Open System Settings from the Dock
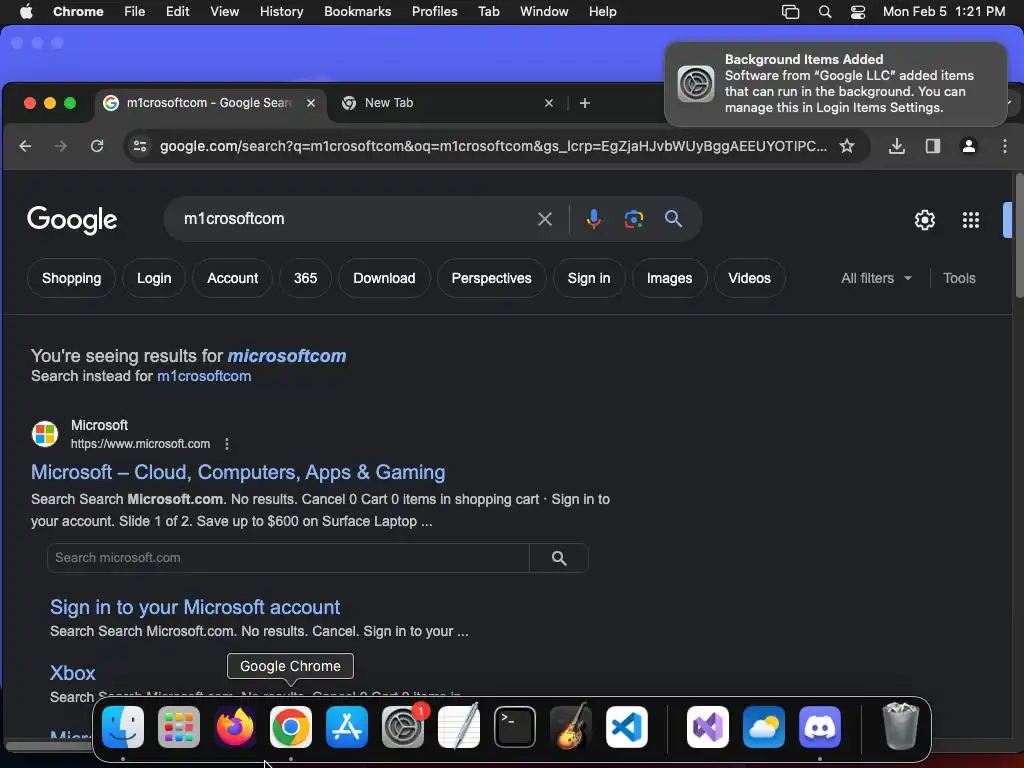Image resolution: width=1024 pixels, height=768 pixels. point(403,727)
